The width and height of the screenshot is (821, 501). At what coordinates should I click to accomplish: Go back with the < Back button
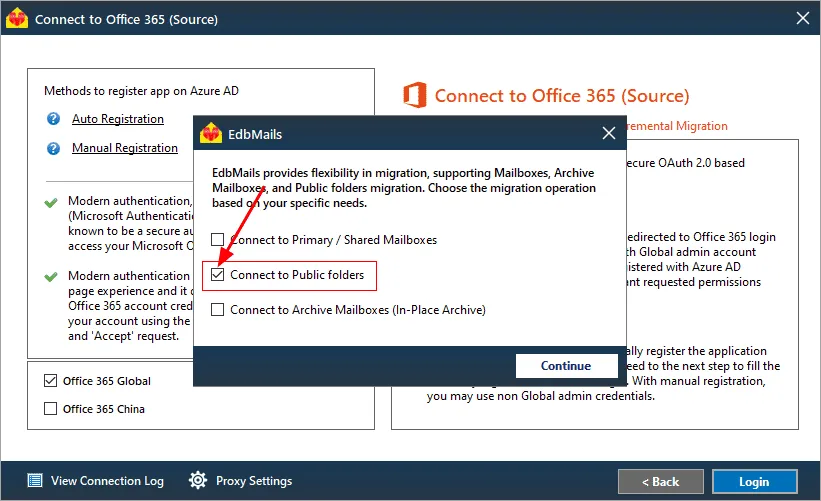[660, 482]
